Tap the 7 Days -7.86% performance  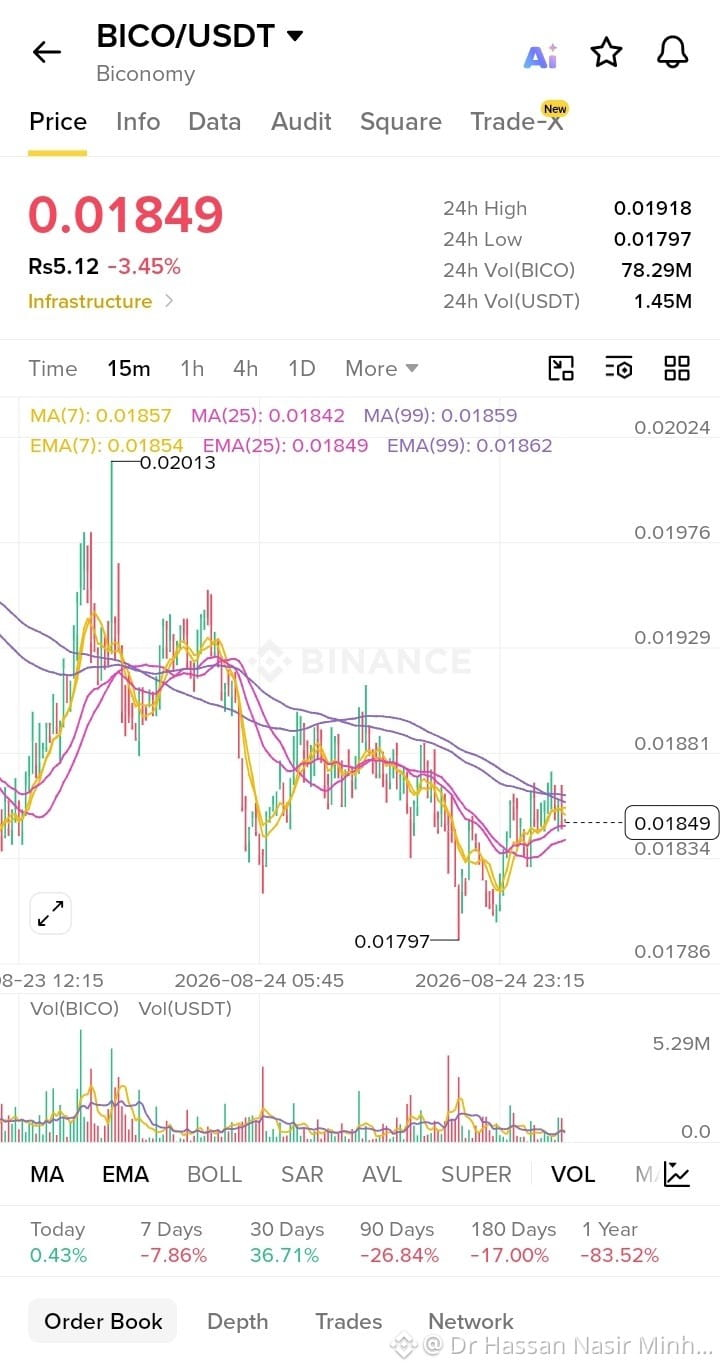pyautogui.click(x=173, y=1242)
